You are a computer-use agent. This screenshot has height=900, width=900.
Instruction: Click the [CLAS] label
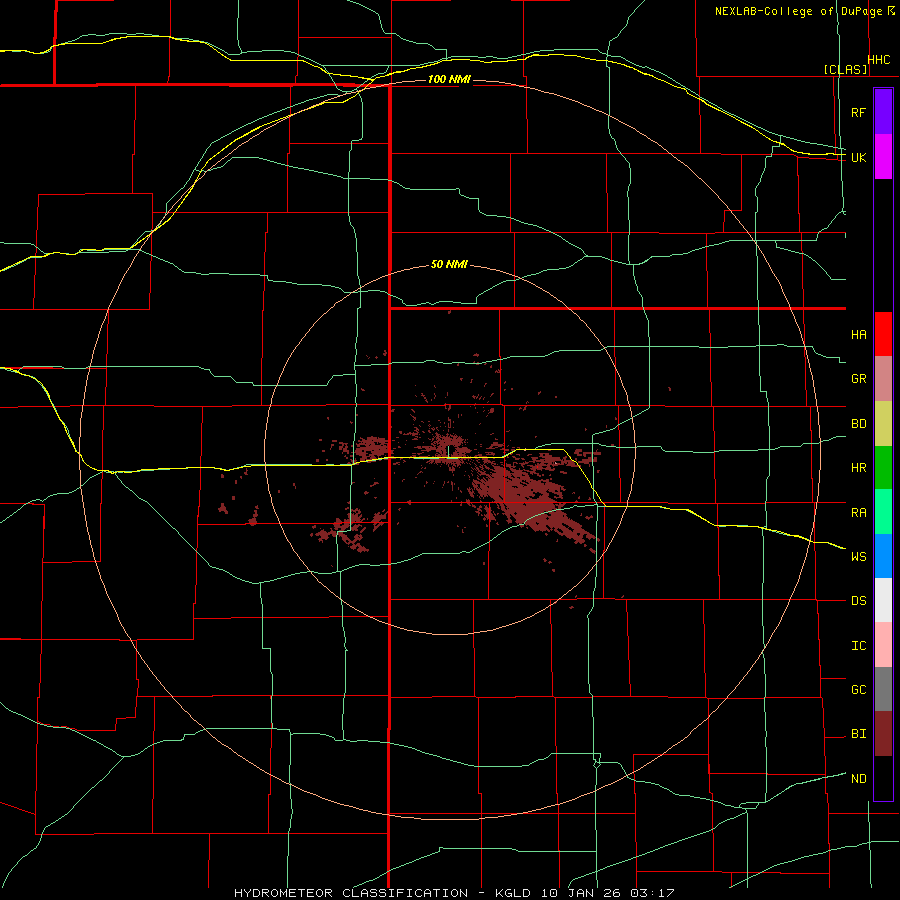845,69
